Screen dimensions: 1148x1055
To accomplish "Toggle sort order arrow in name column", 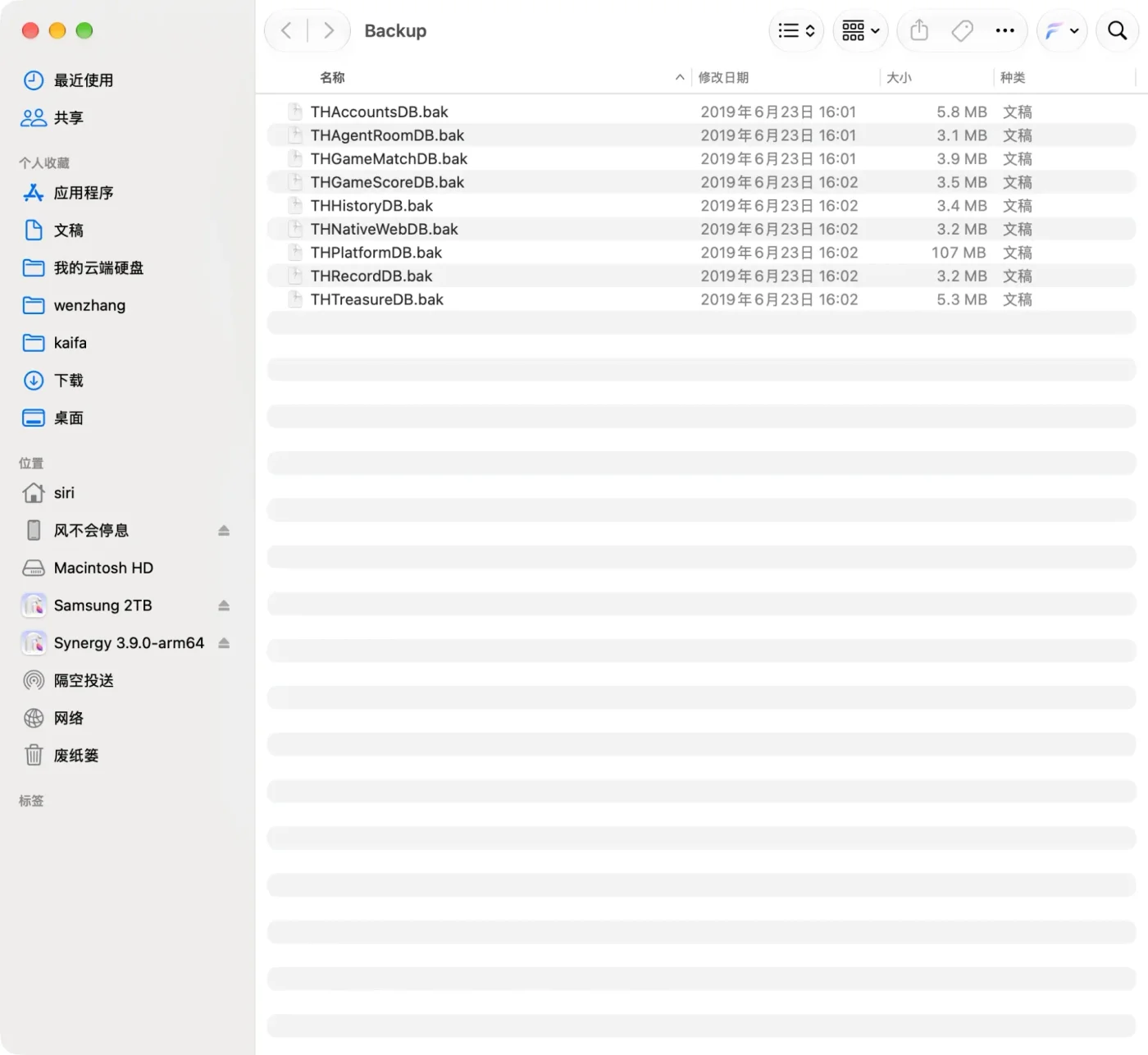I will click(x=679, y=77).
